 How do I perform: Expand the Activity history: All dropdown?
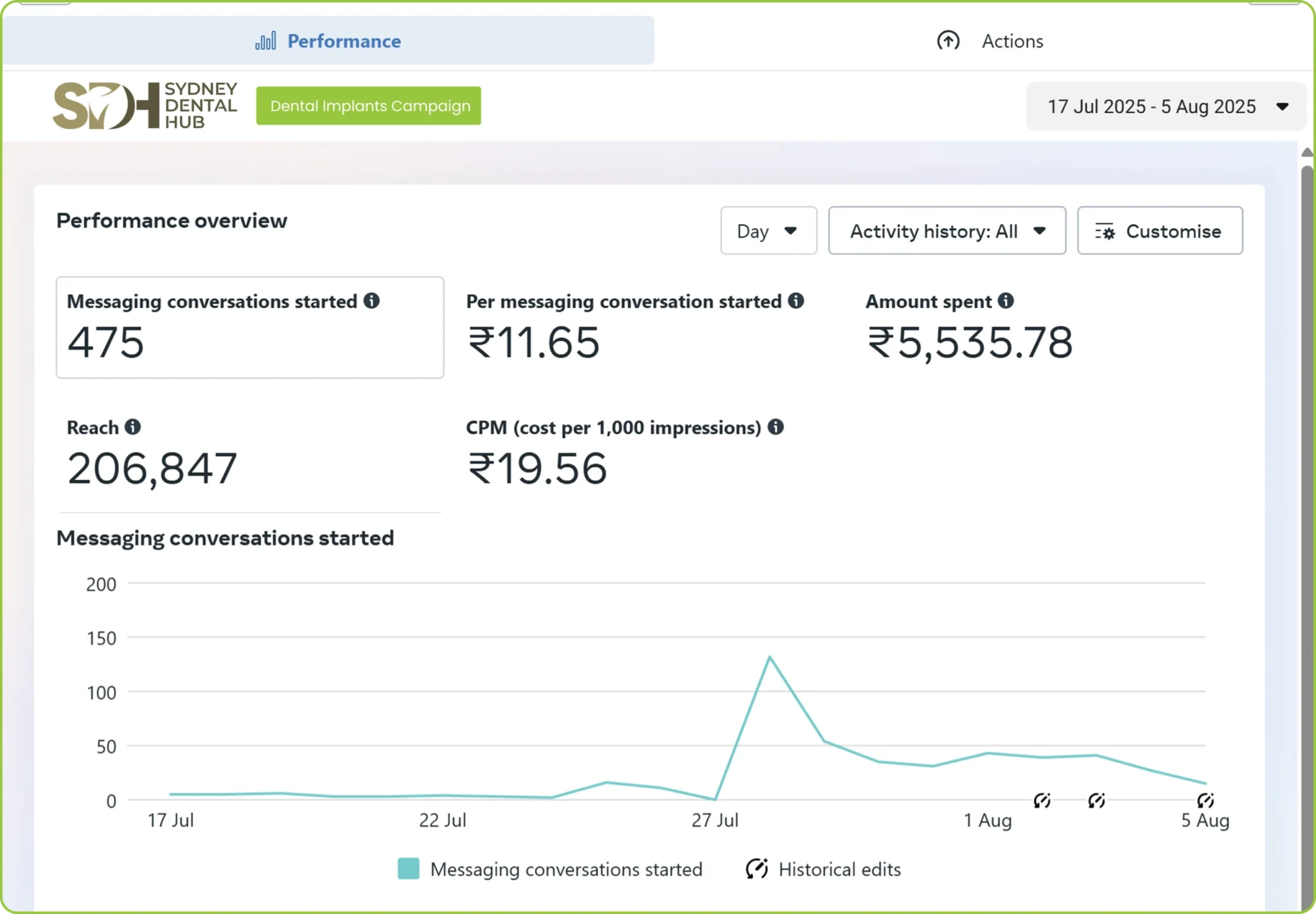(x=947, y=231)
